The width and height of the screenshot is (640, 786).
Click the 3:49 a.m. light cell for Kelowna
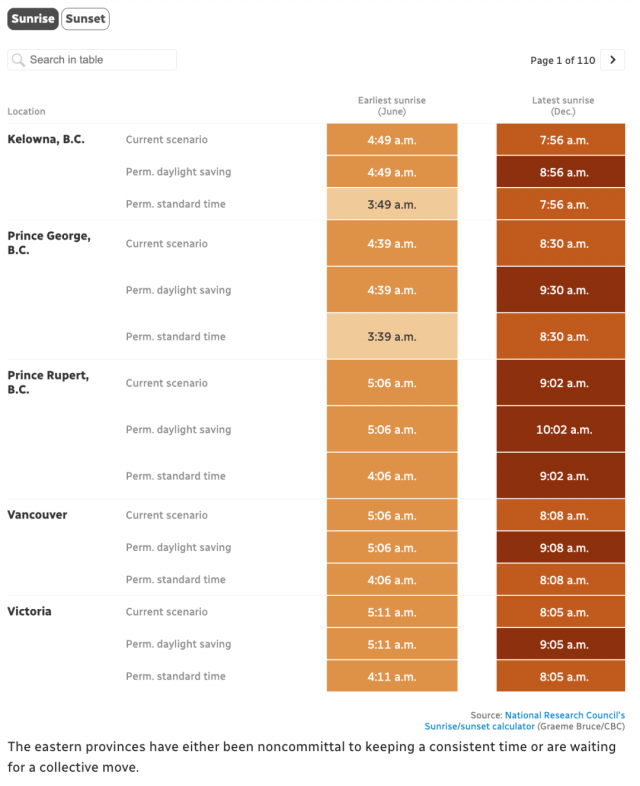pos(392,204)
